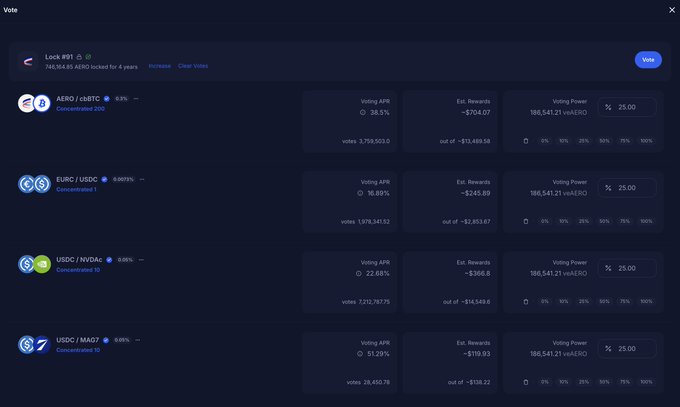Open the Concentrated 10 link under USDC / MAG7
The image size is (680, 407).
tap(78, 350)
